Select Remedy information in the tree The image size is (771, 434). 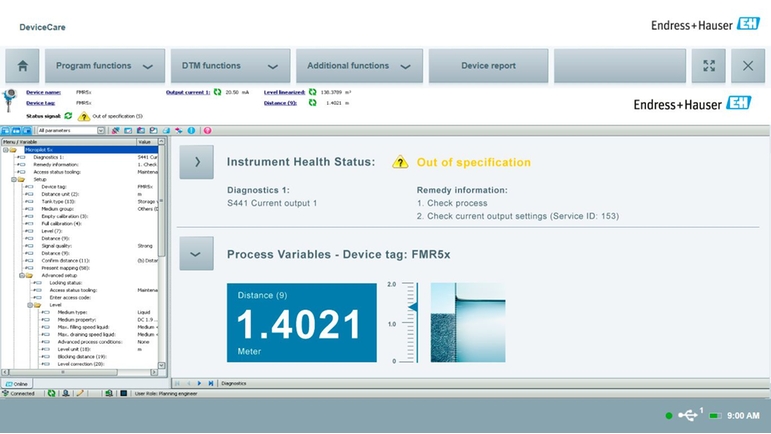[56, 164]
